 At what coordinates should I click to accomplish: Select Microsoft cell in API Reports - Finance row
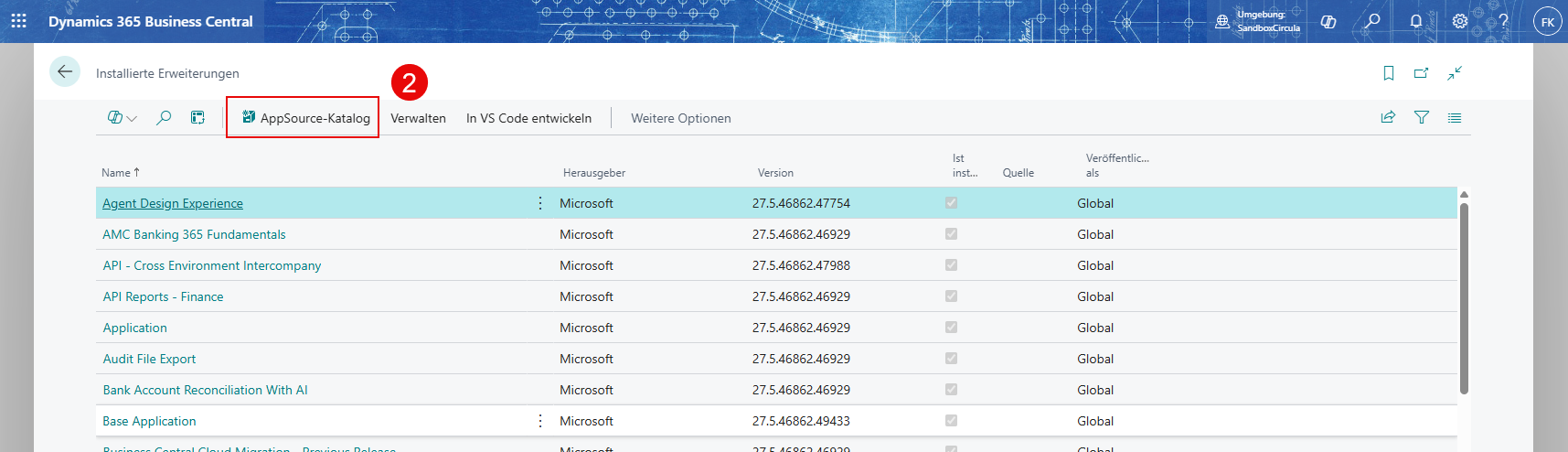586,296
